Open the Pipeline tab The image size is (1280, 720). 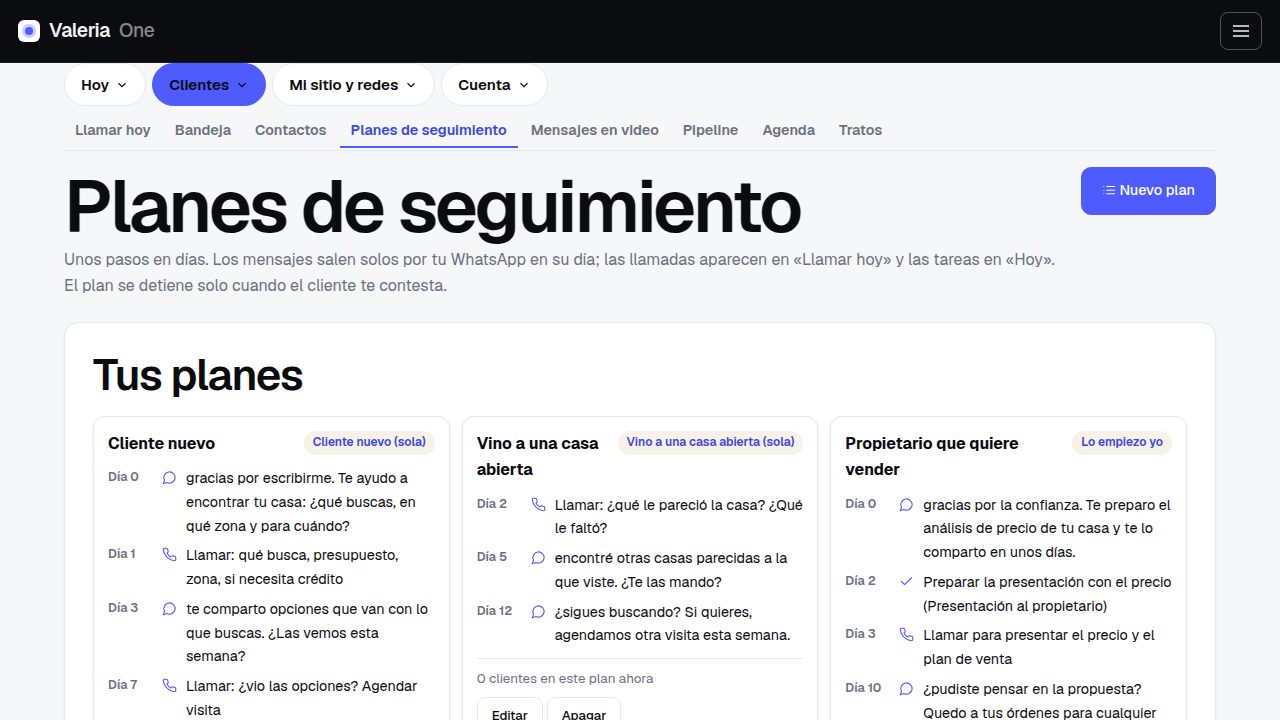[711, 130]
